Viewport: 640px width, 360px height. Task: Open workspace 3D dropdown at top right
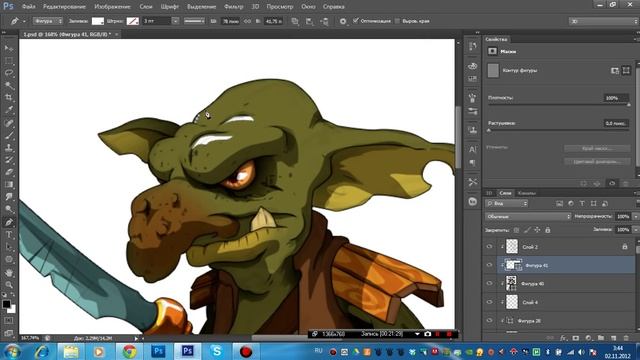[604, 21]
